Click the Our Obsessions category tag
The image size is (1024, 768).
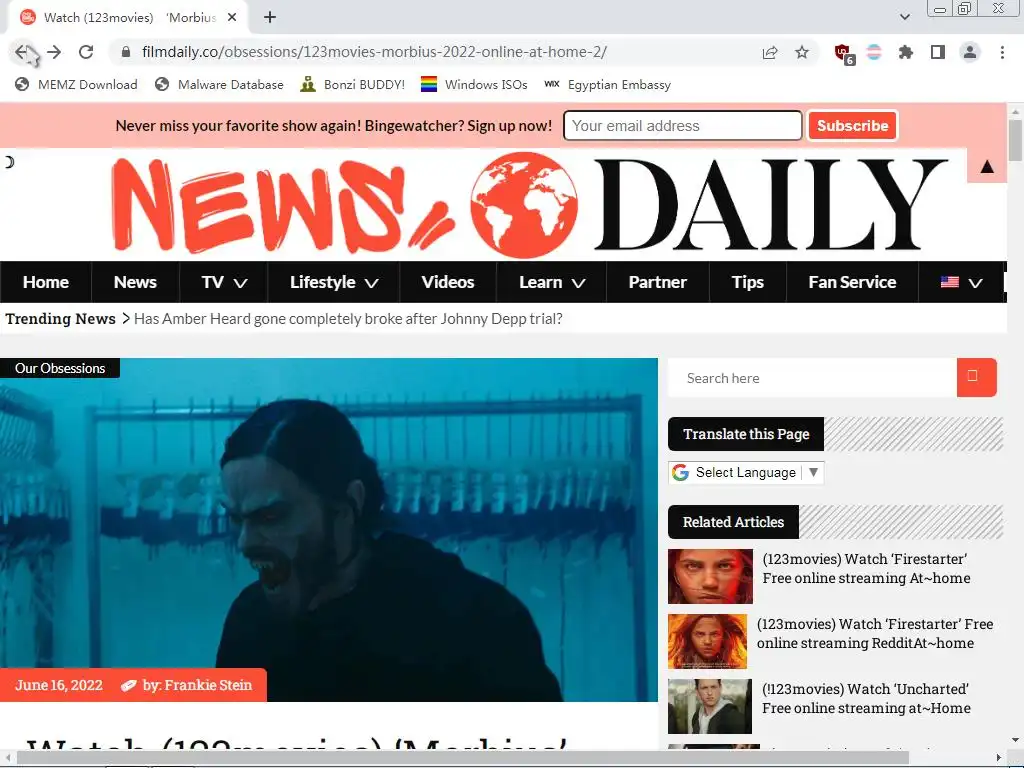pos(60,368)
